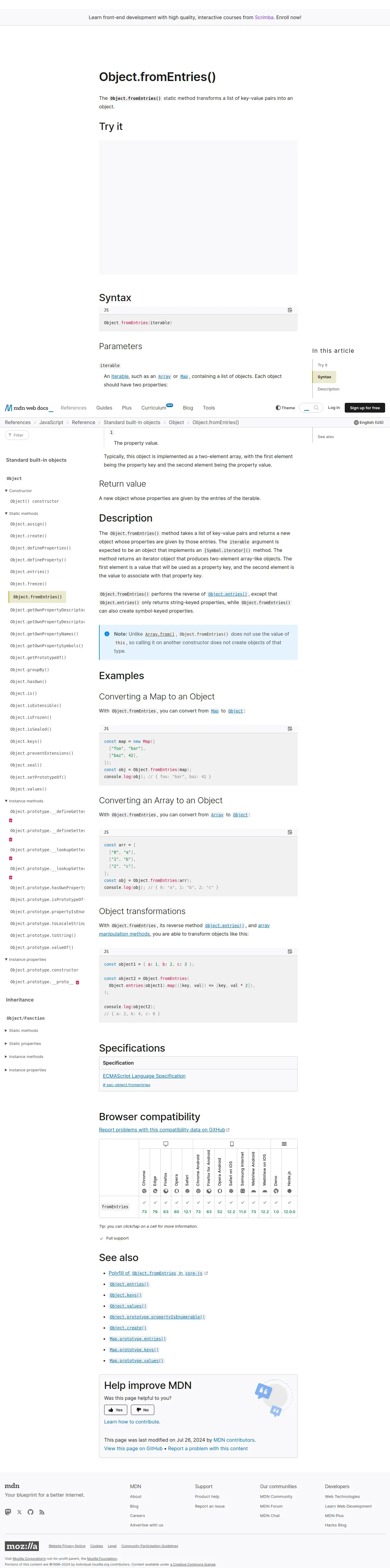Click the sidebar Filter input field
The width and height of the screenshot is (390, 1568).
pos(17,435)
